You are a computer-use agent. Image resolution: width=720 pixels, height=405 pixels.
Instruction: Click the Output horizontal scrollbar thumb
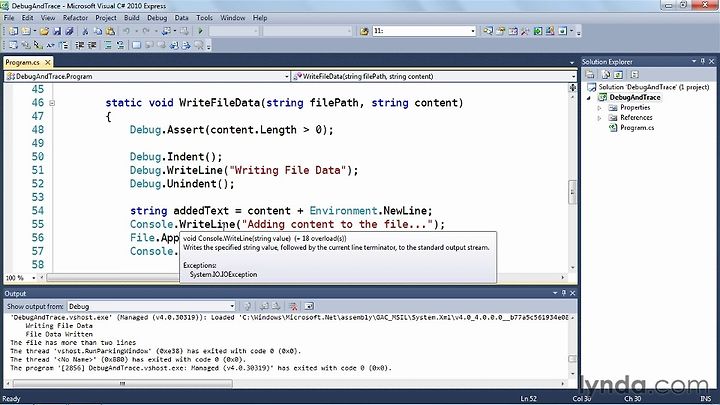click(x=122, y=383)
